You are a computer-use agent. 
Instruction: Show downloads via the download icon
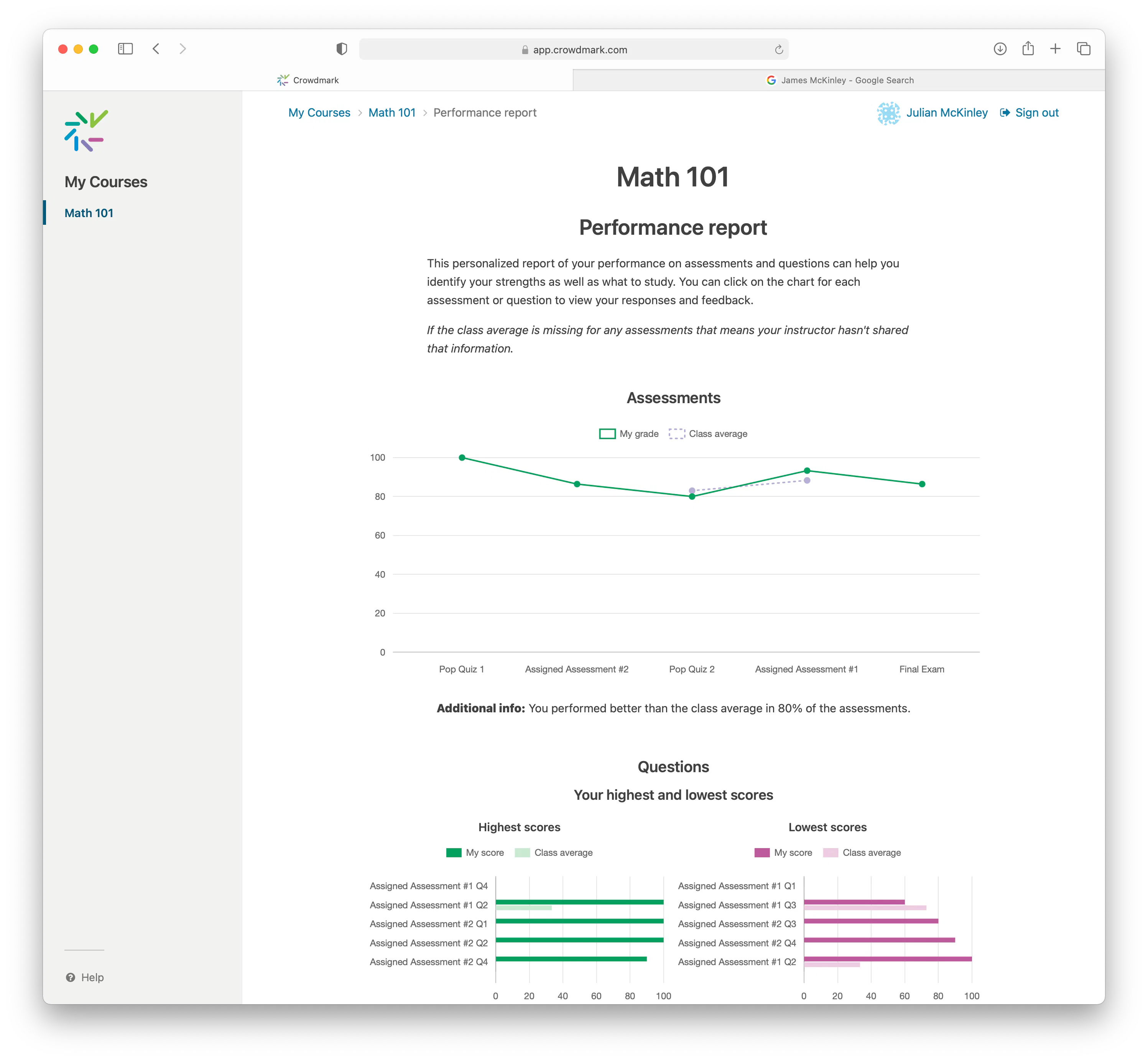(x=1000, y=49)
